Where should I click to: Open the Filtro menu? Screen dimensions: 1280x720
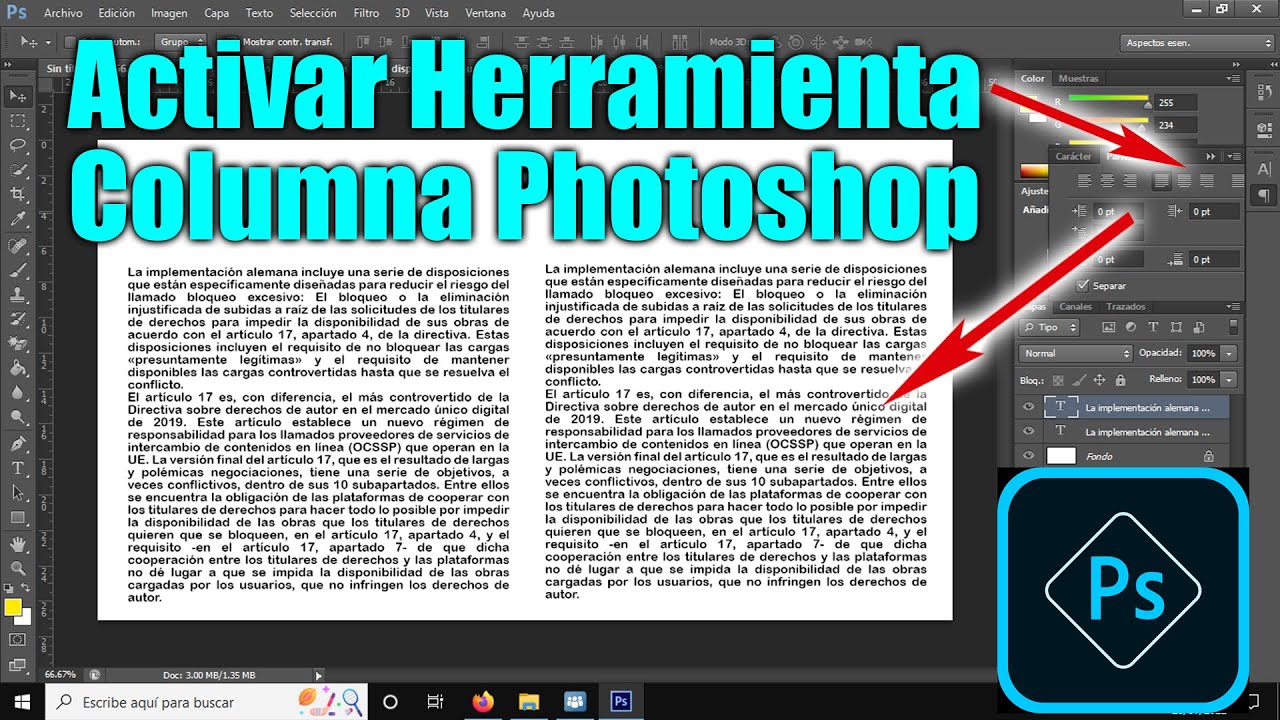click(366, 13)
